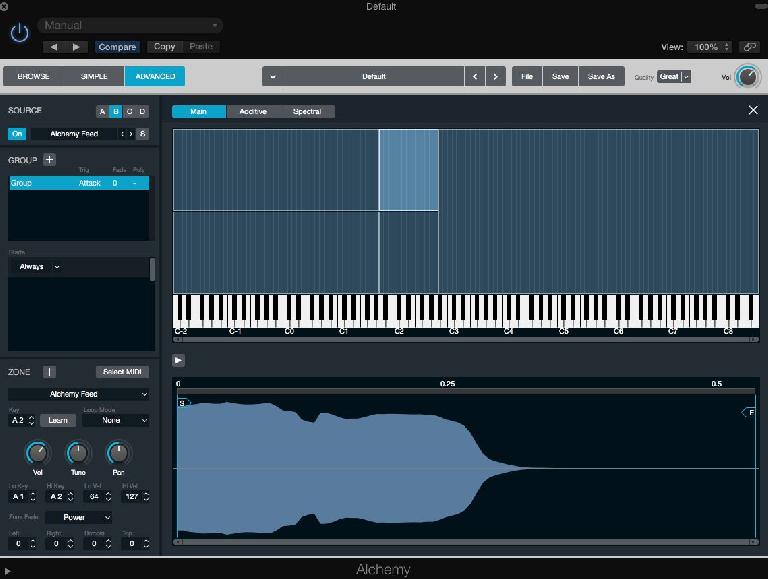Toggle the Compare button
The height and width of the screenshot is (579, 768).
coord(117,47)
